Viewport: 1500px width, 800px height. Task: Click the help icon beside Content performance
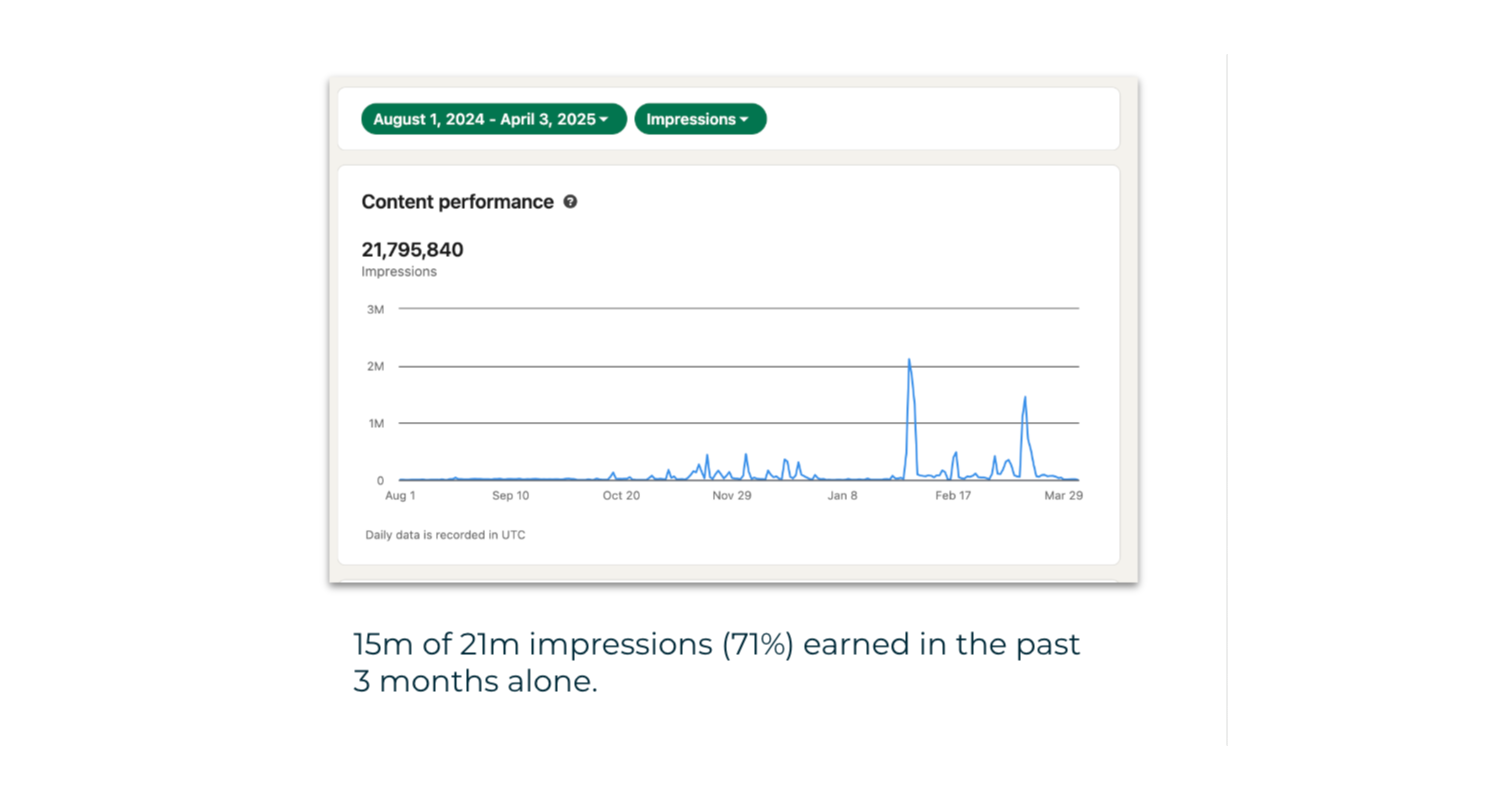point(570,201)
